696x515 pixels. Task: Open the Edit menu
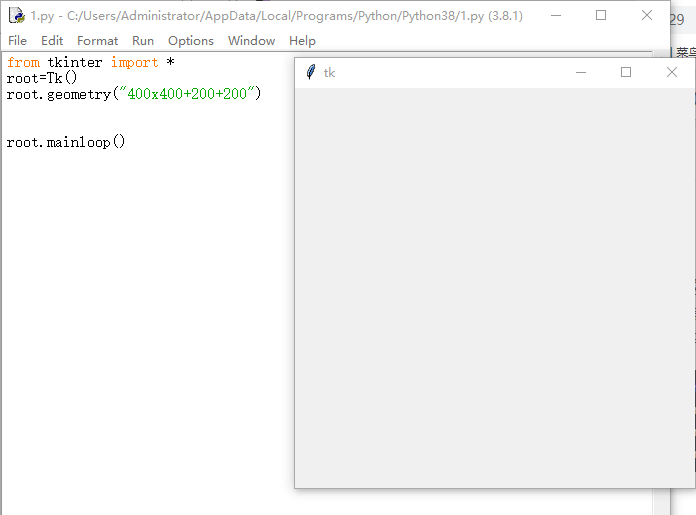pyautogui.click(x=52, y=41)
